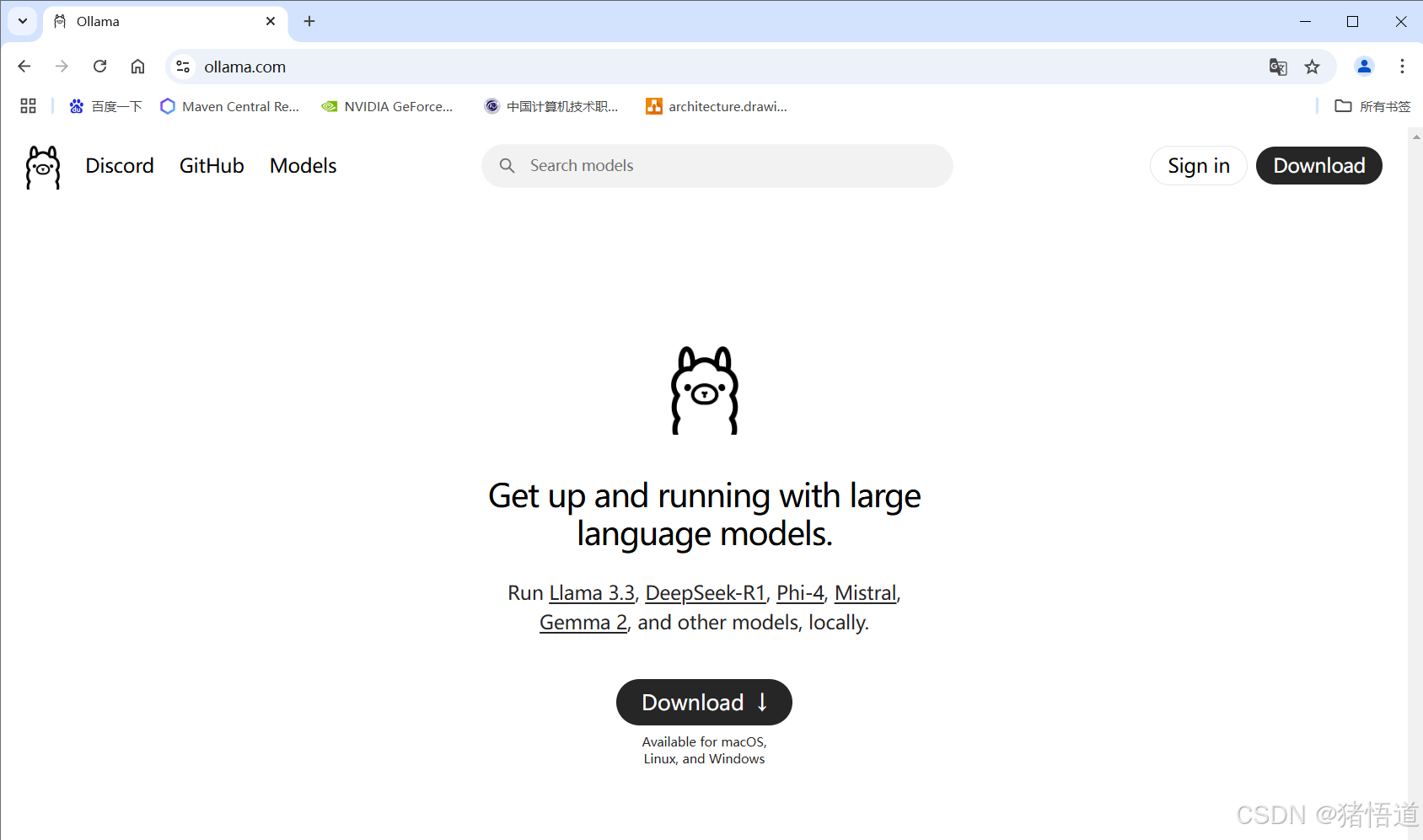Image resolution: width=1423 pixels, height=840 pixels.
Task: Open the GitHub link
Action: pyautogui.click(x=212, y=166)
